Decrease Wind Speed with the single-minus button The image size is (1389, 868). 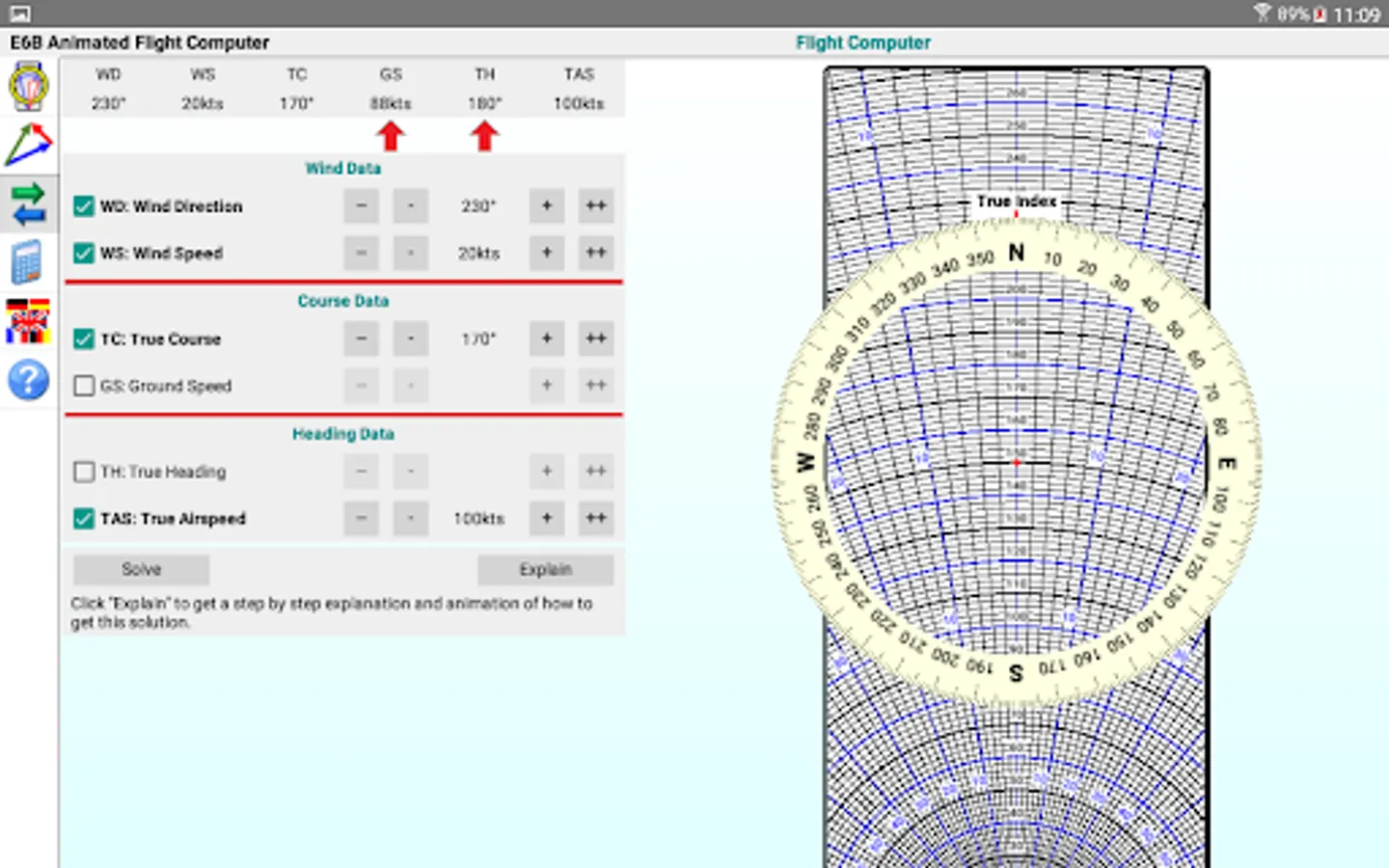pos(411,253)
